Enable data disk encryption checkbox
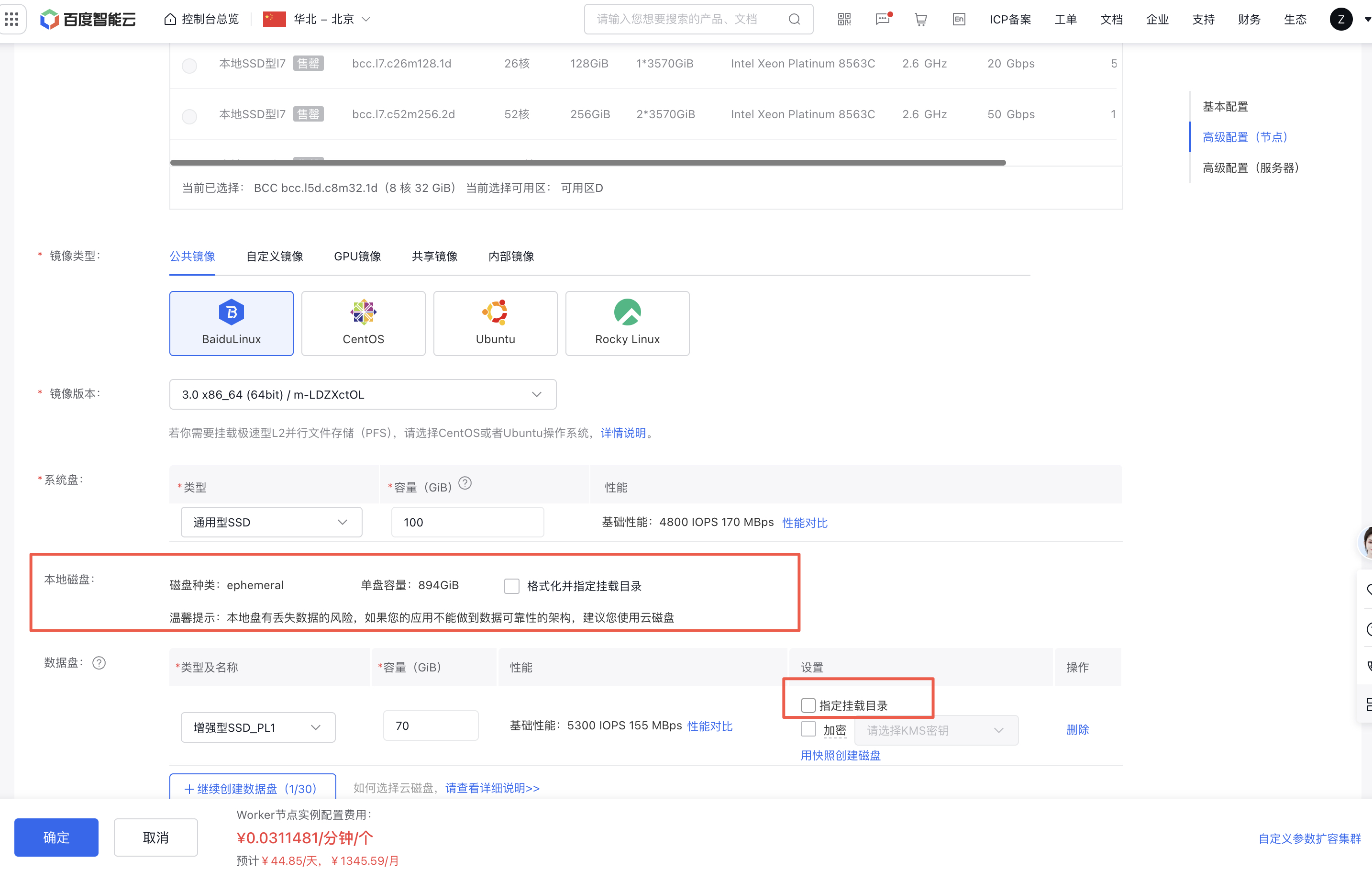 coord(808,729)
